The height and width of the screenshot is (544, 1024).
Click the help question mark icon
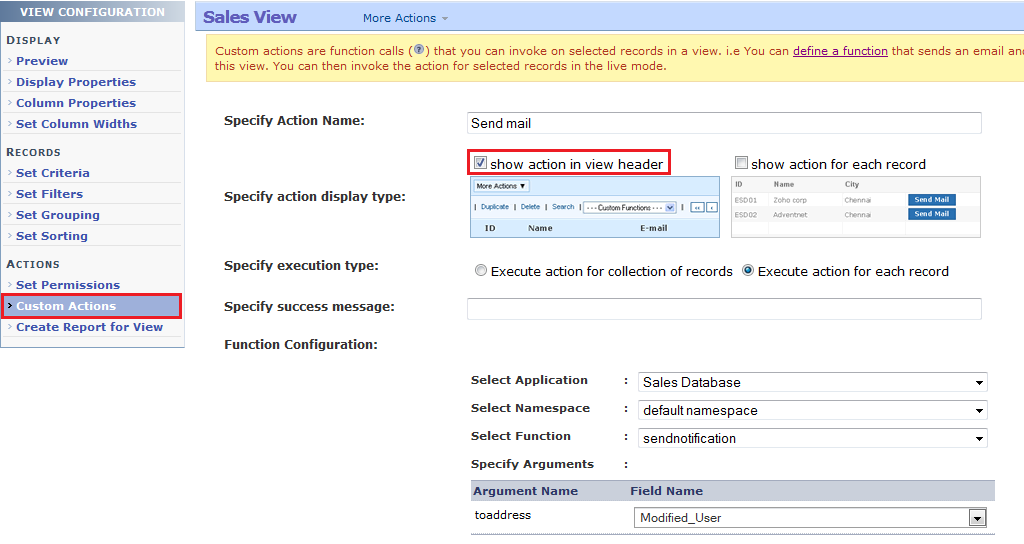click(420, 50)
